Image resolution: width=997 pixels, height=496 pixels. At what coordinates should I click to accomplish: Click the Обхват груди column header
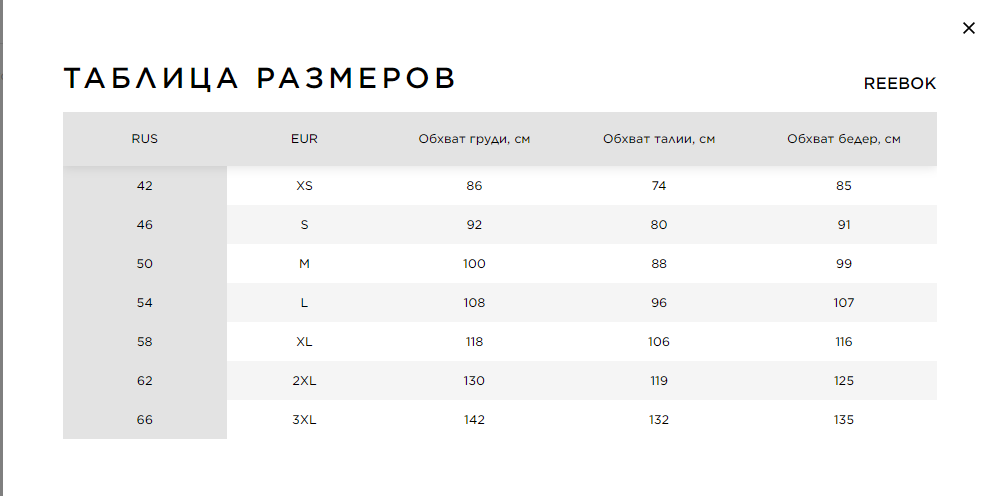474,139
